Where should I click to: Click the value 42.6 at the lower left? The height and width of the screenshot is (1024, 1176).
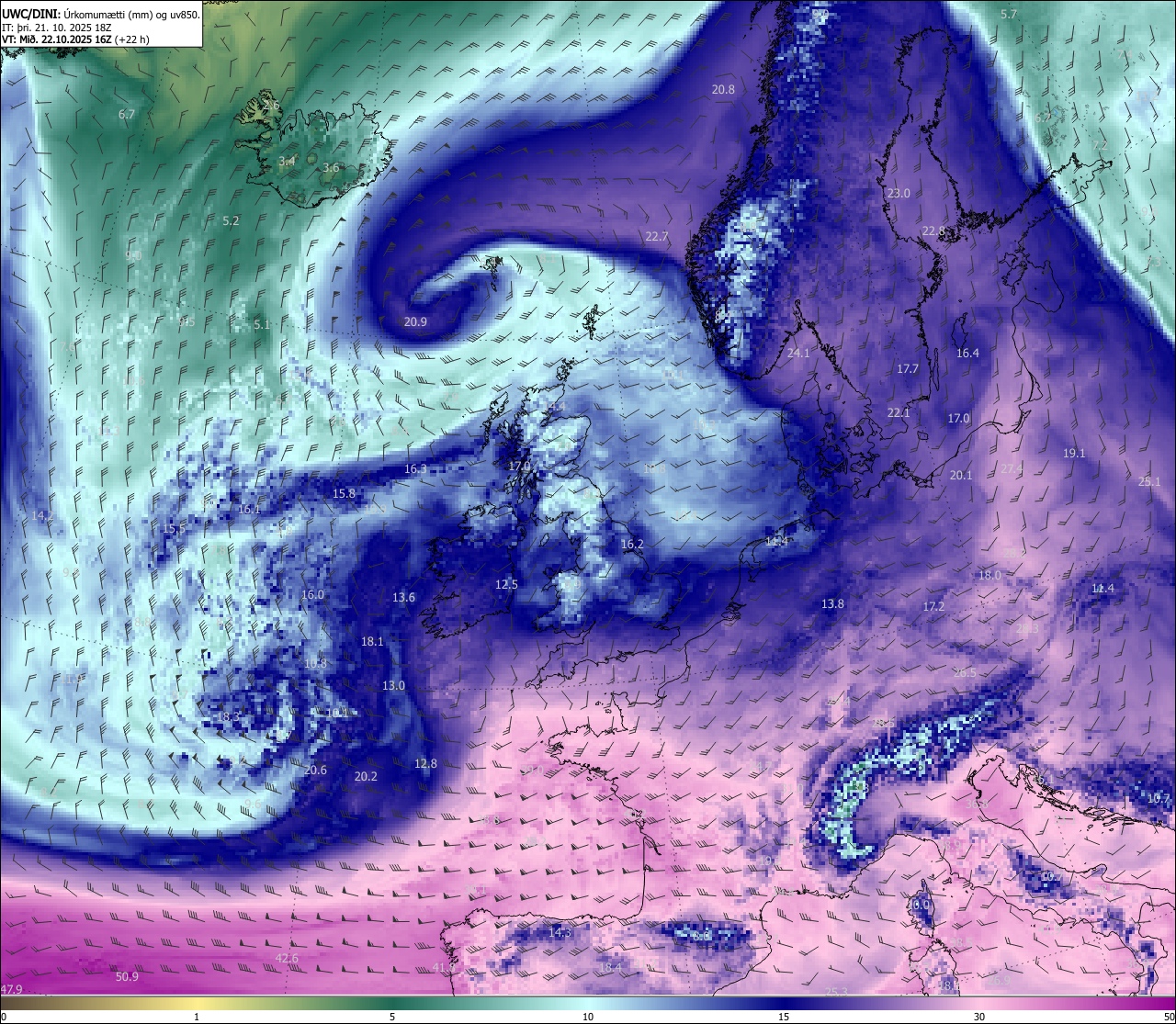click(x=287, y=959)
